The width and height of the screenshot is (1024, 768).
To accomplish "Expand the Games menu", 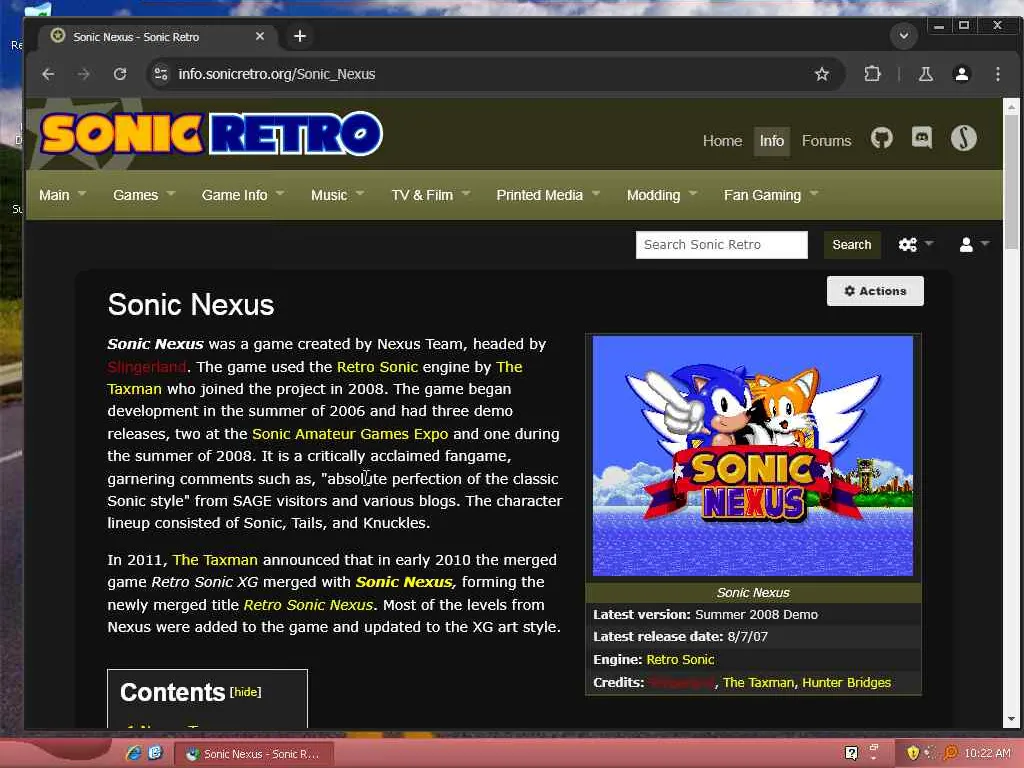I will click(x=144, y=195).
